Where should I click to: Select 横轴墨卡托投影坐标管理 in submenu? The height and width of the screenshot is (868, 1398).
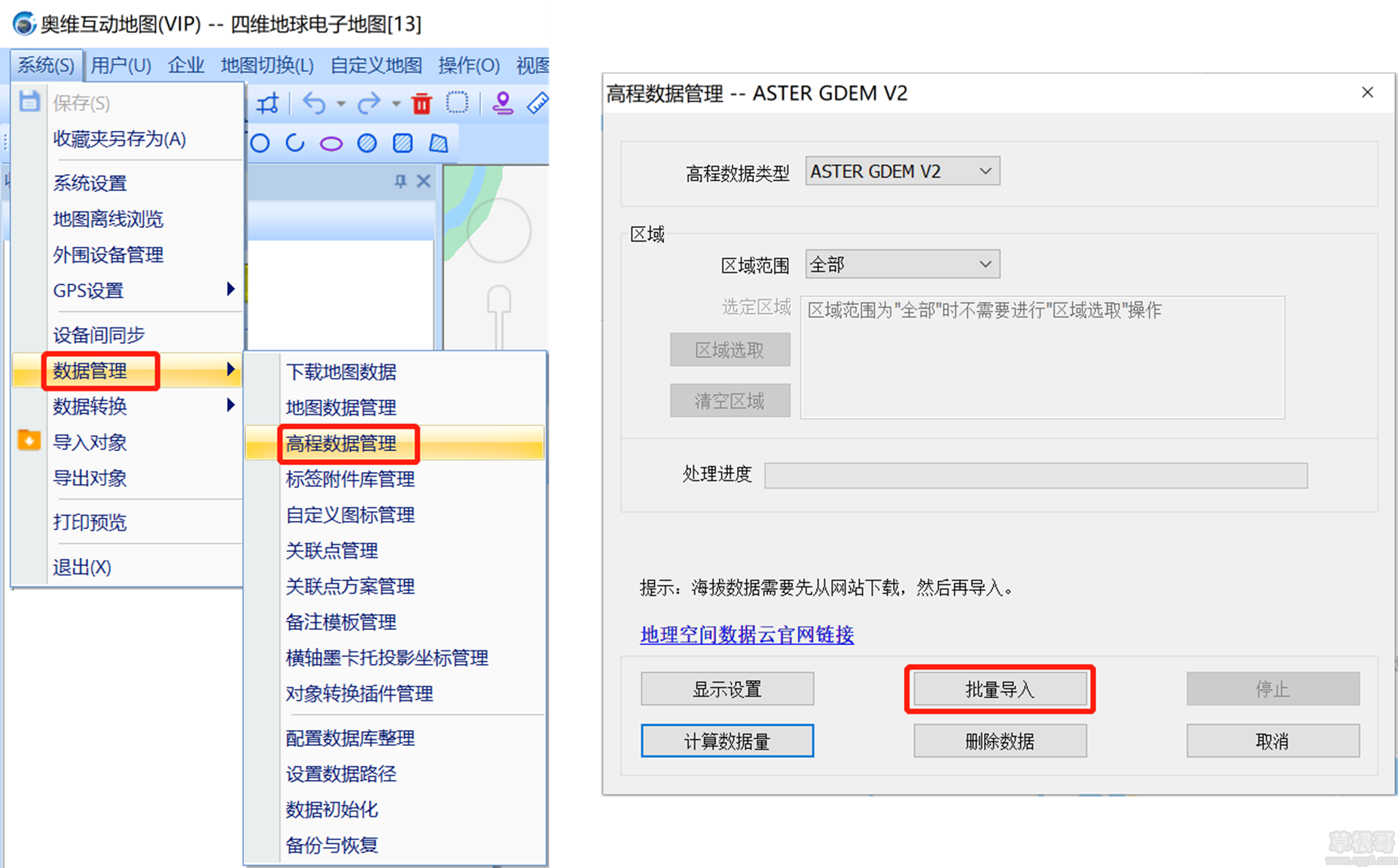pyautogui.click(x=394, y=658)
